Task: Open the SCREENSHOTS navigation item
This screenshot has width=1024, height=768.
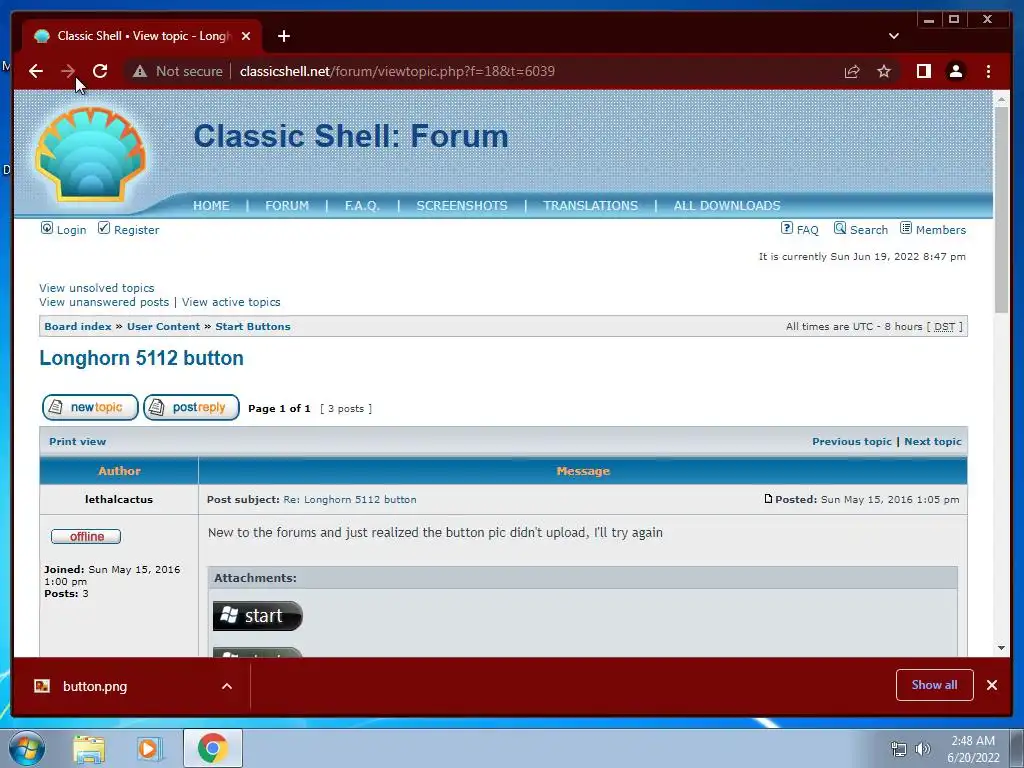Action: [x=462, y=206]
